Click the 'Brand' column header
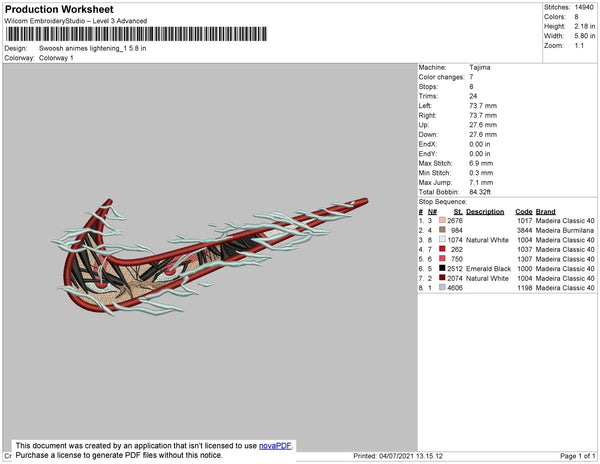The width and height of the screenshot is (600, 464). [x=546, y=212]
